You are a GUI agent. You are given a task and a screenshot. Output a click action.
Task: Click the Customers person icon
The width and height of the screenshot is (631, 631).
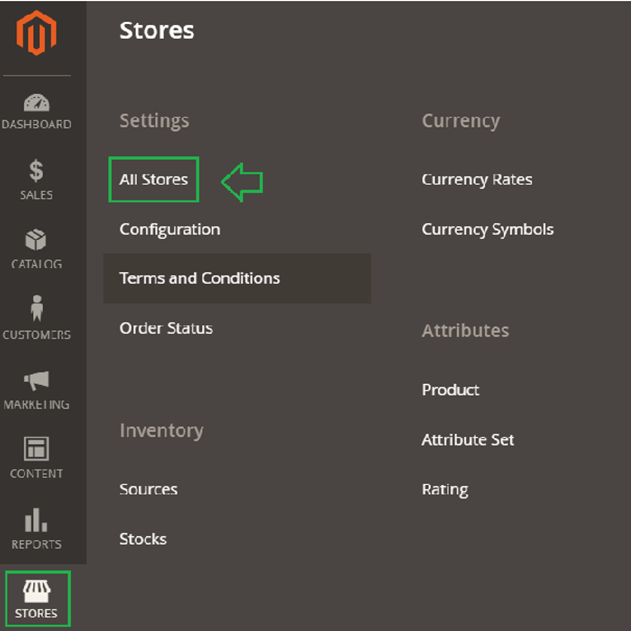36,309
